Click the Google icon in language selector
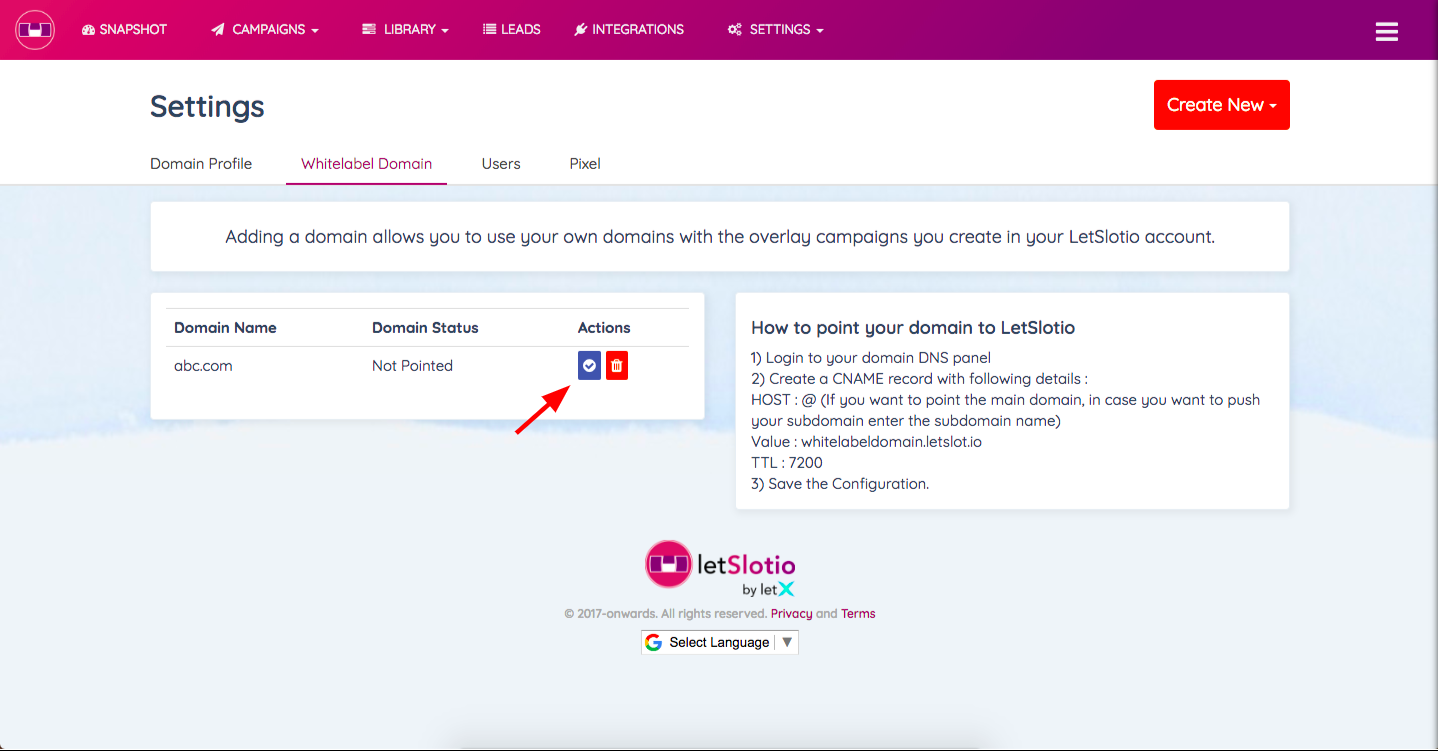This screenshot has height=751, width=1438. (654, 642)
